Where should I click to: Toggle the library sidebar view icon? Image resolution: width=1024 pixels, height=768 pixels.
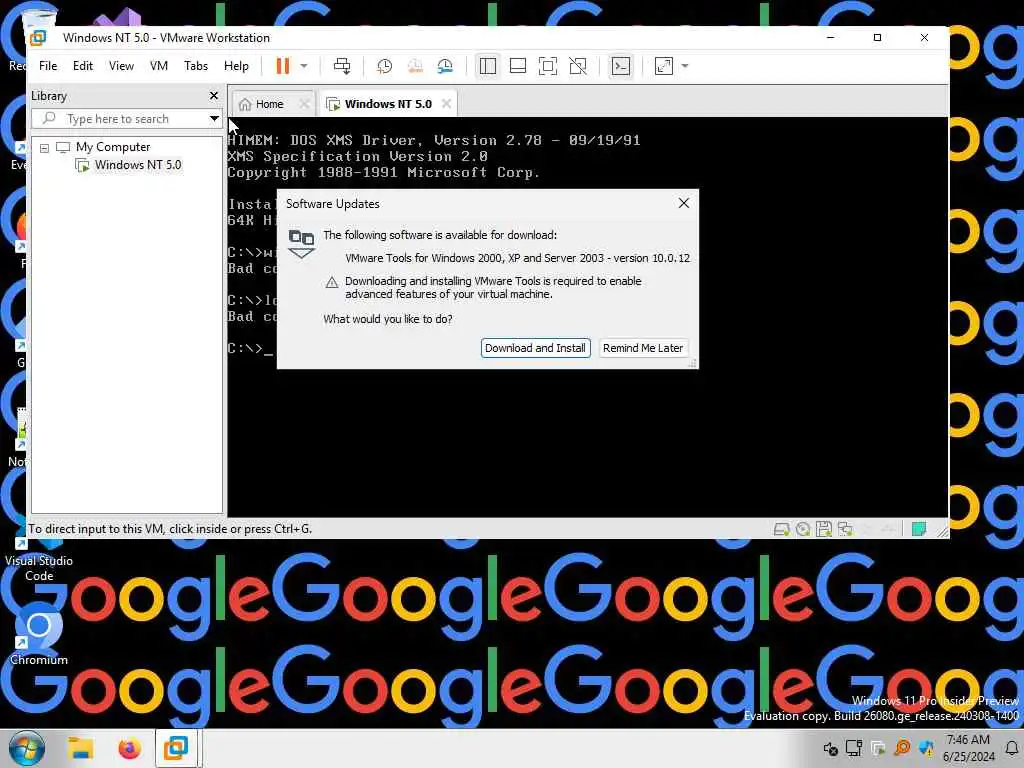point(488,66)
